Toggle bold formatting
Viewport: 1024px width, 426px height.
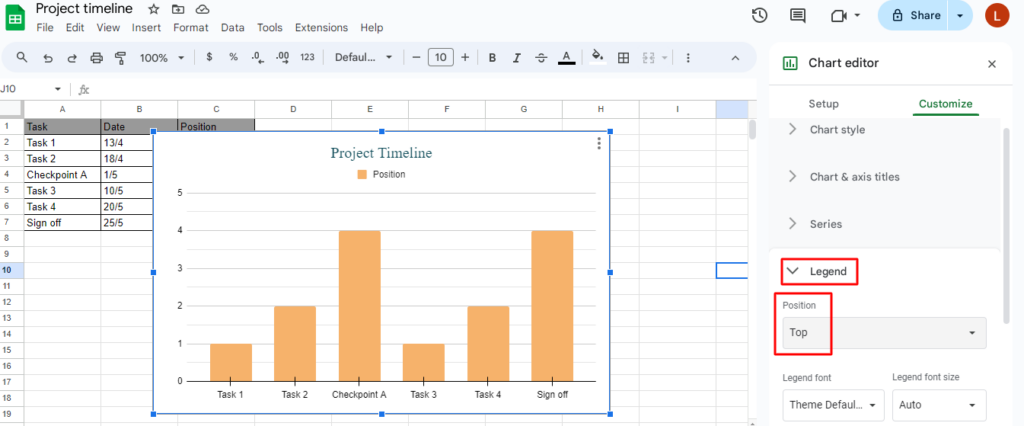pos(492,58)
